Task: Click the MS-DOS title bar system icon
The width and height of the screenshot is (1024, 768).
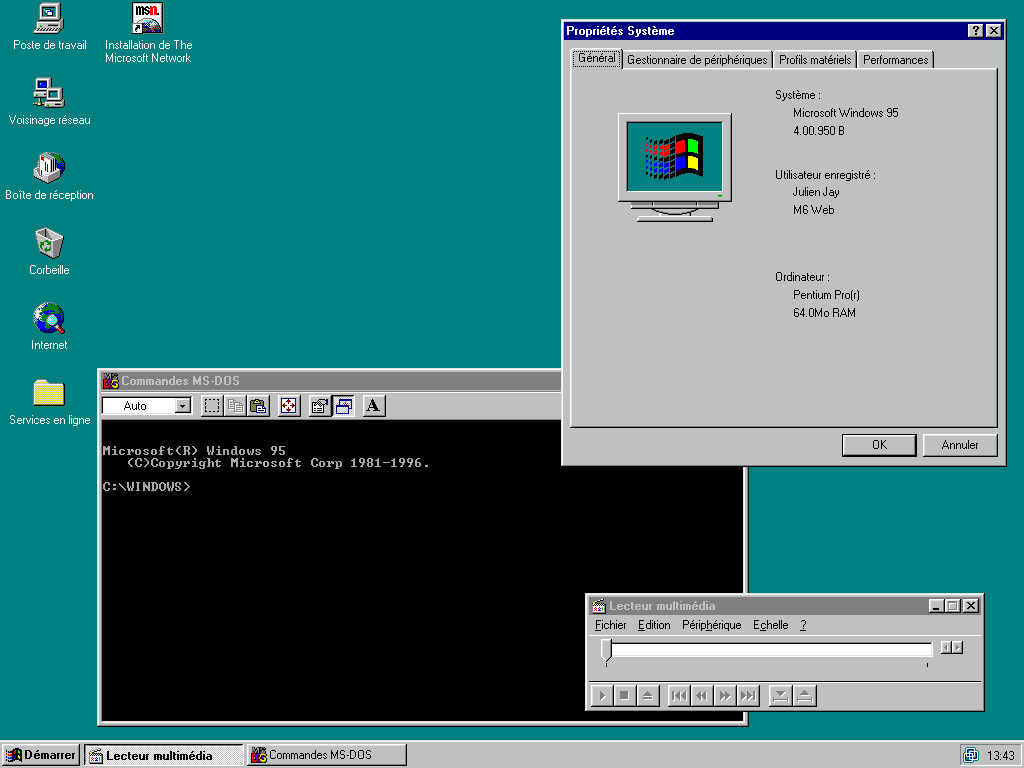Action: tap(110, 381)
